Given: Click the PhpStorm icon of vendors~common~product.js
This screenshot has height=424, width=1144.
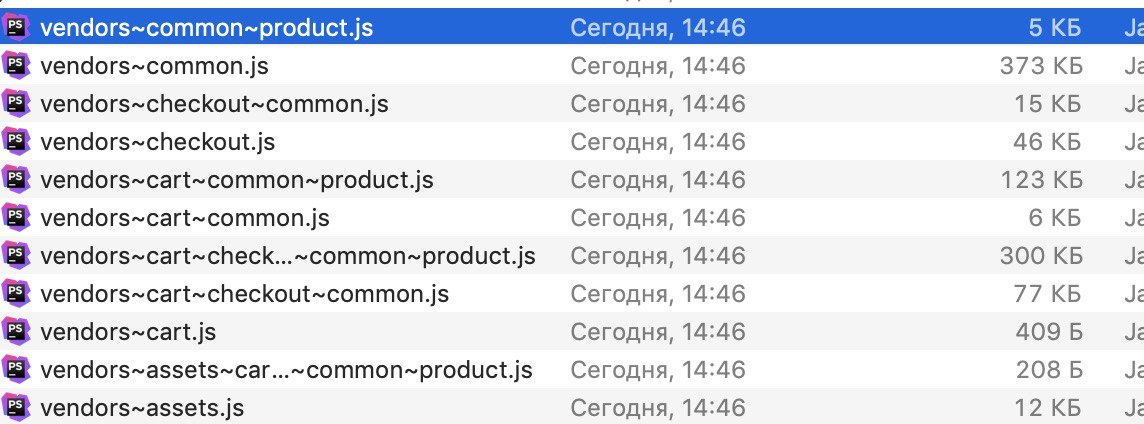Looking at the screenshot, I should click(x=15, y=27).
